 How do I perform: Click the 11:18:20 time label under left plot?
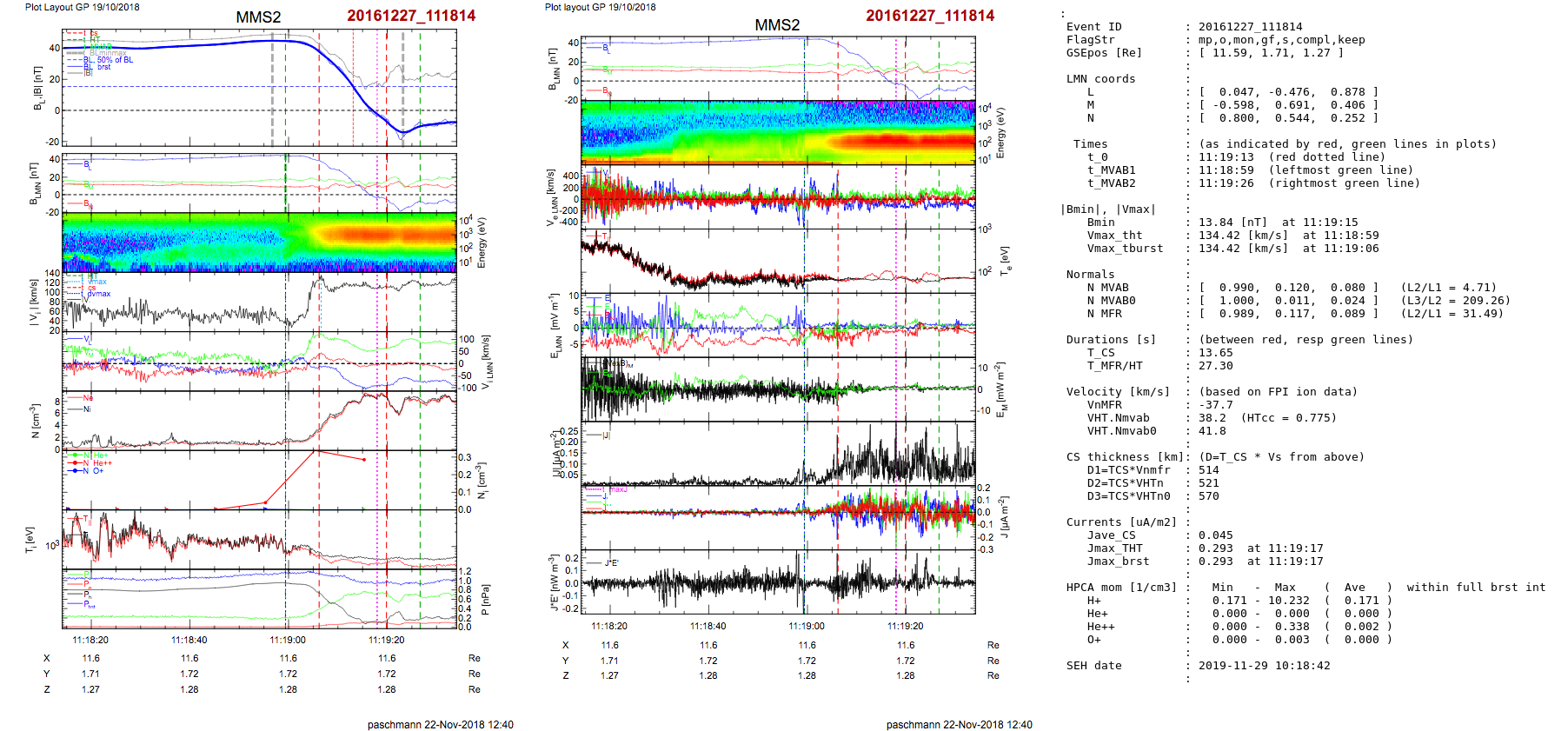[90, 641]
